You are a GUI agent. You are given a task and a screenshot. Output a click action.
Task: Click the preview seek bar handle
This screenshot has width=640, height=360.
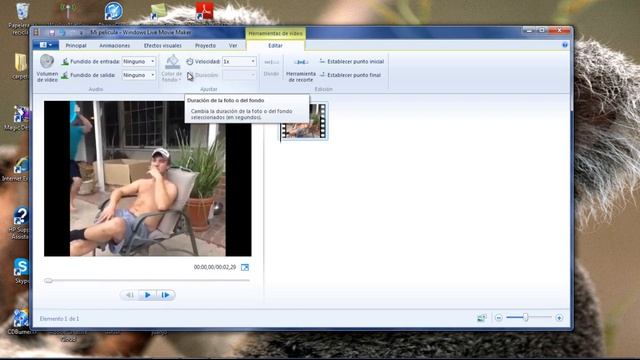(49, 280)
